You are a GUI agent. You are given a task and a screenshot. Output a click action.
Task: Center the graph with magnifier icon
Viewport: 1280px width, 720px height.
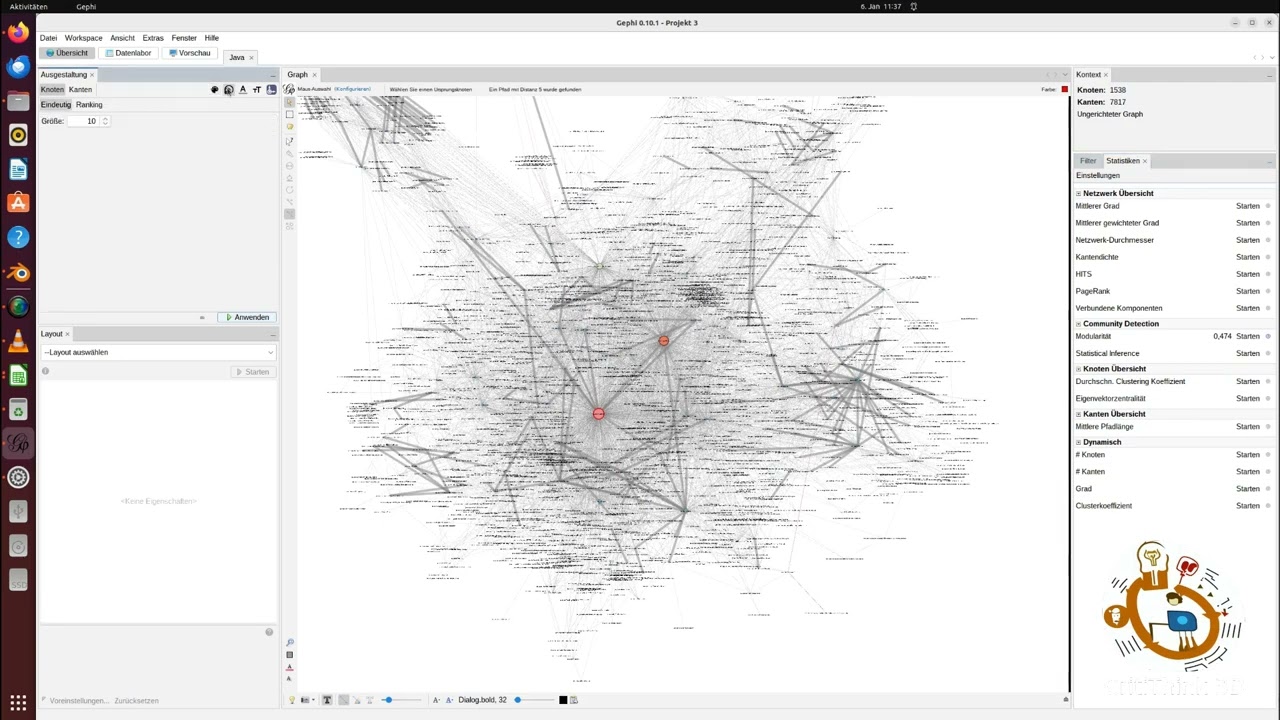tap(290, 642)
